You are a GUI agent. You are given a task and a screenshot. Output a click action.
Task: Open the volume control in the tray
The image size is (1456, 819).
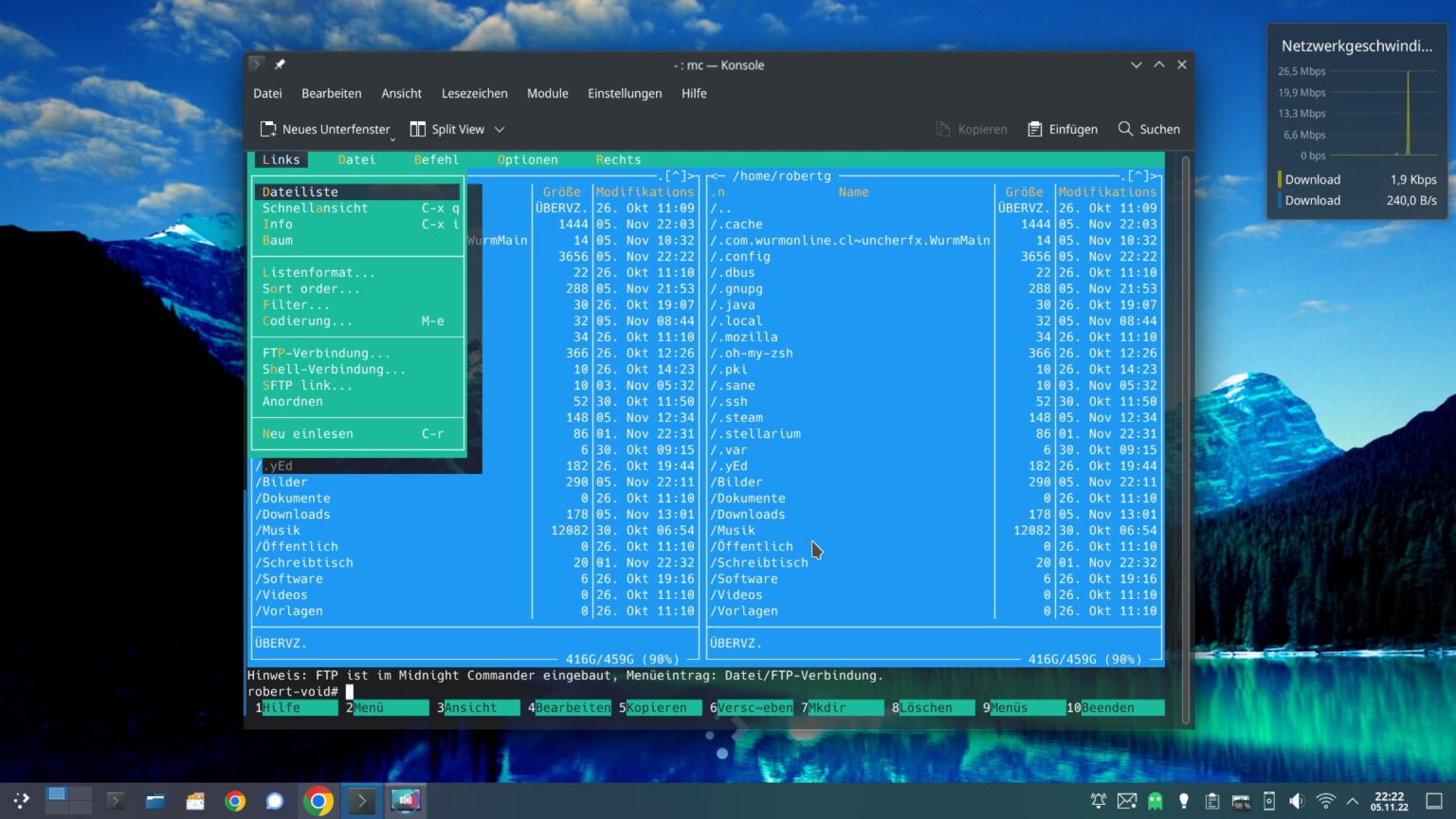click(x=1297, y=801)
